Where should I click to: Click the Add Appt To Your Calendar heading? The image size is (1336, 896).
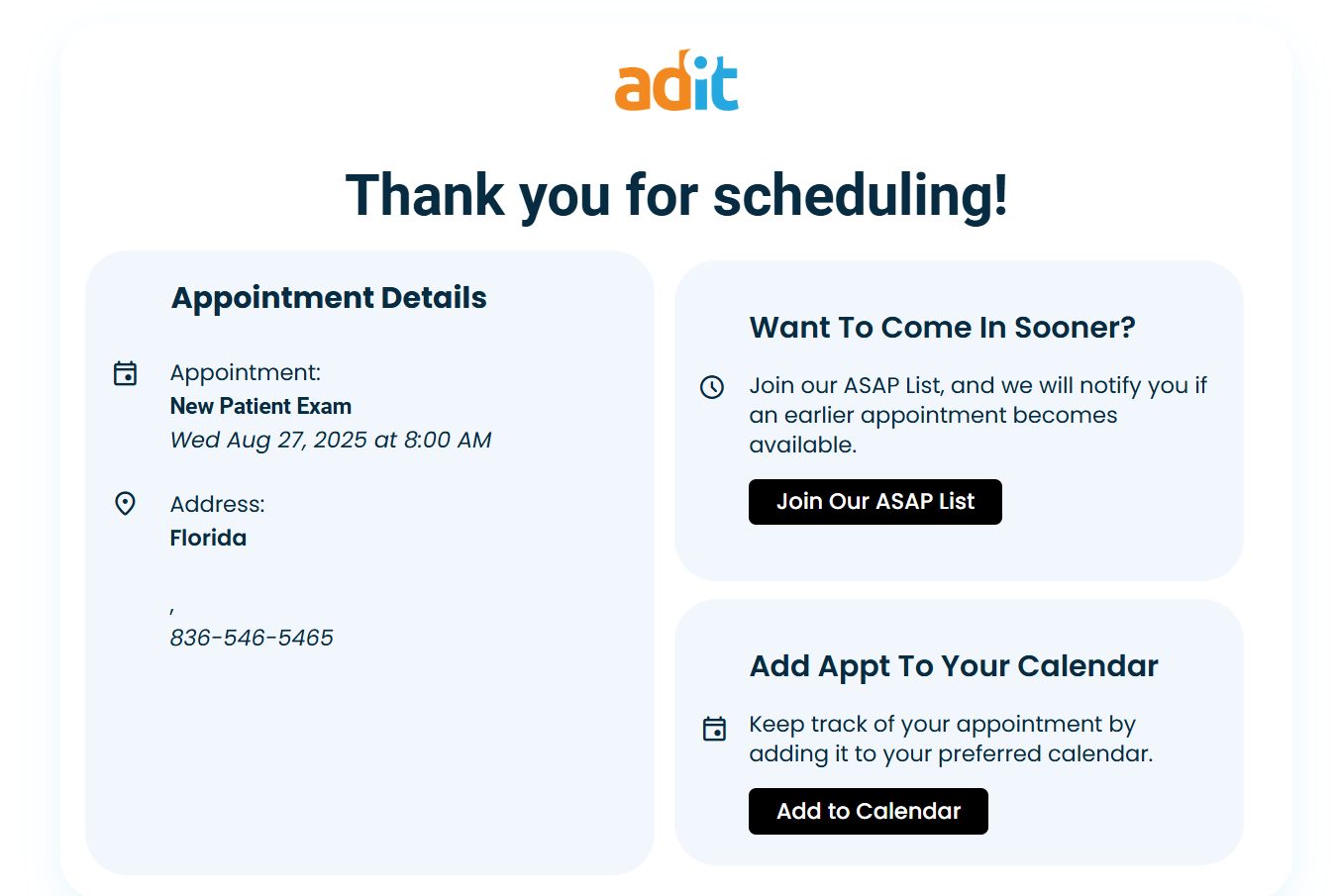tap(953, 666)
